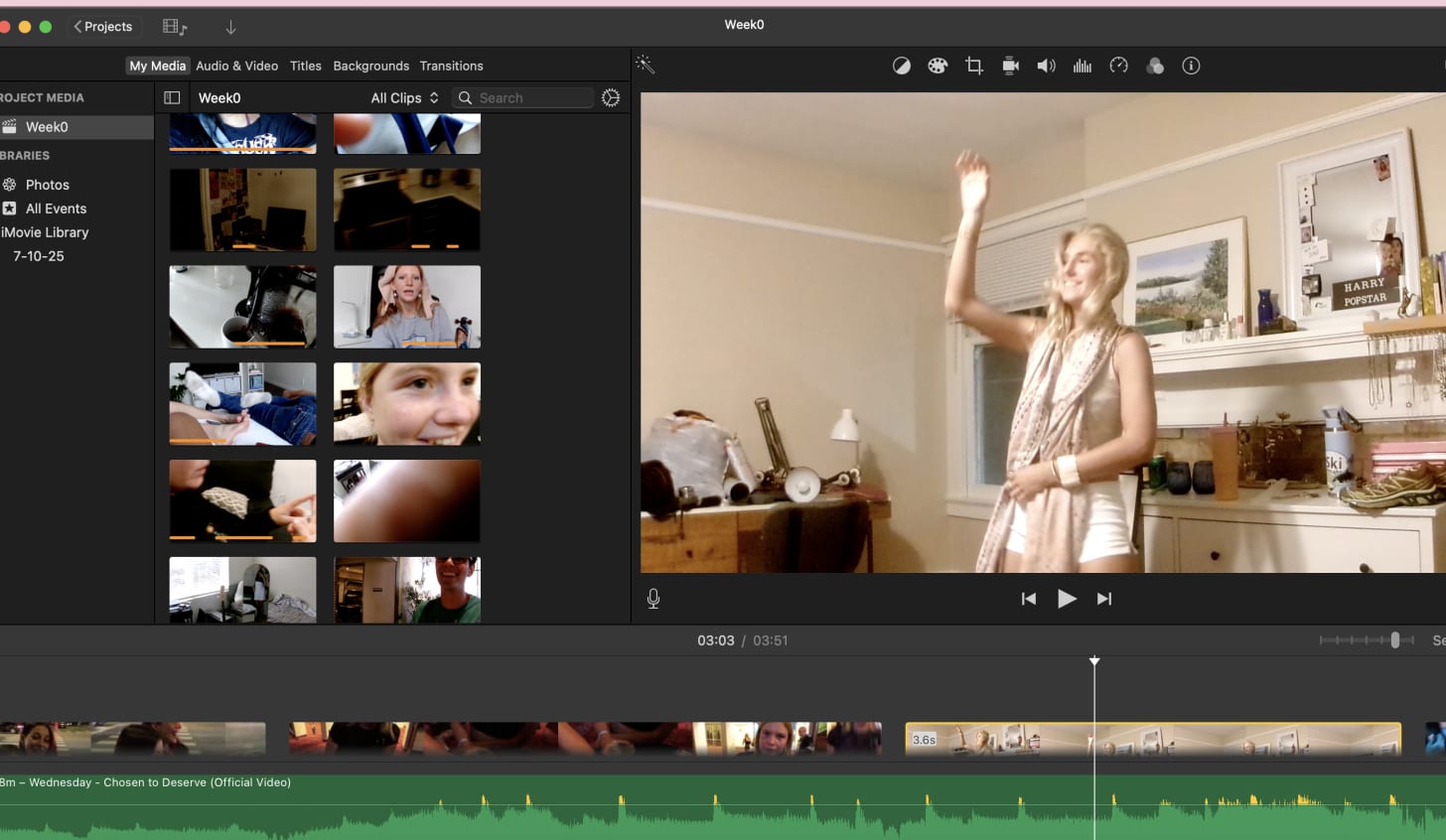Toggle the libraries sidebar list
1446x840 pixels.
tap(172, 97)
